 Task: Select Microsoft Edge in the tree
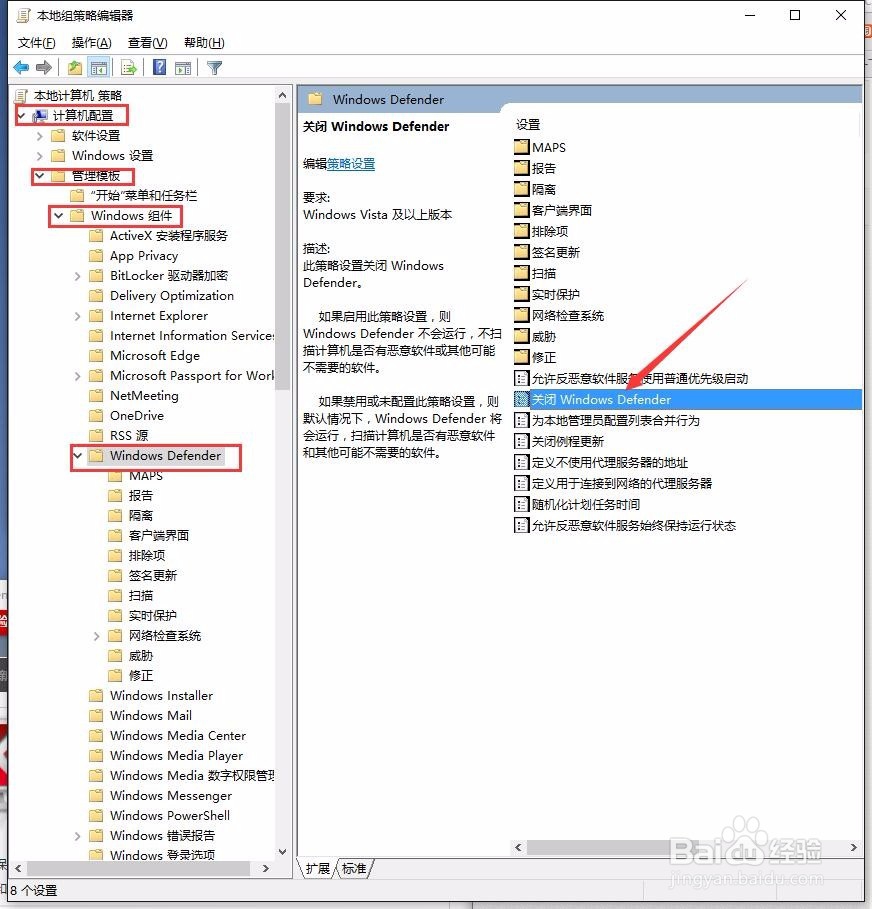(155, 356)
